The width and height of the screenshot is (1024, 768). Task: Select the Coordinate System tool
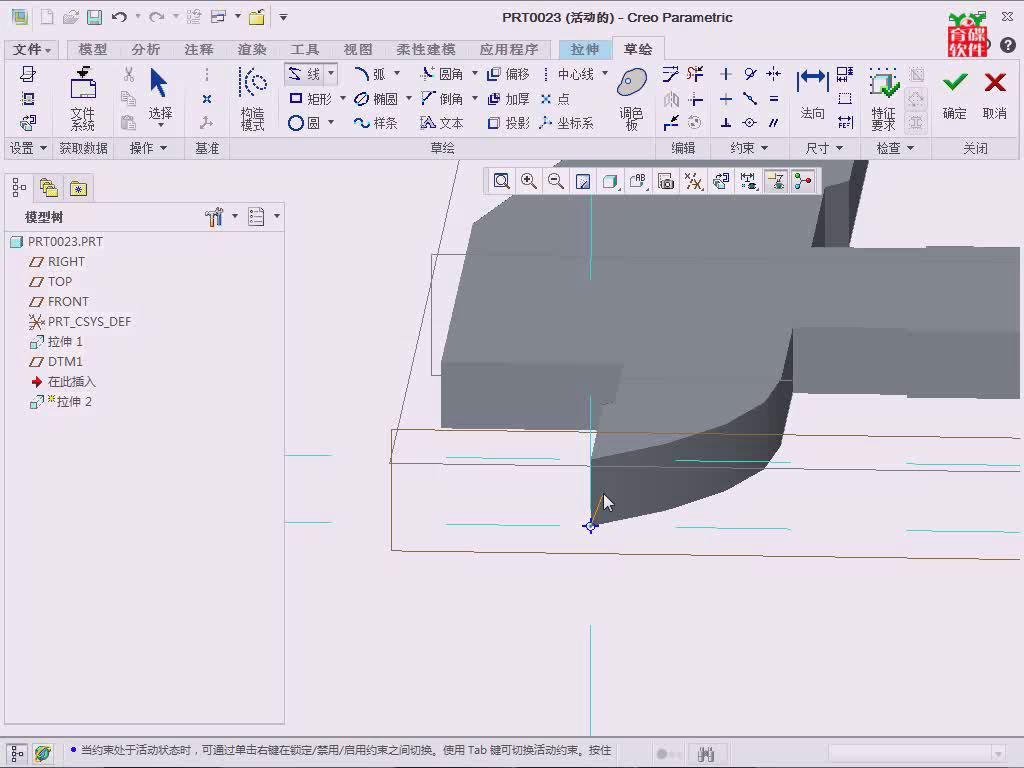(x=567, y=123)
